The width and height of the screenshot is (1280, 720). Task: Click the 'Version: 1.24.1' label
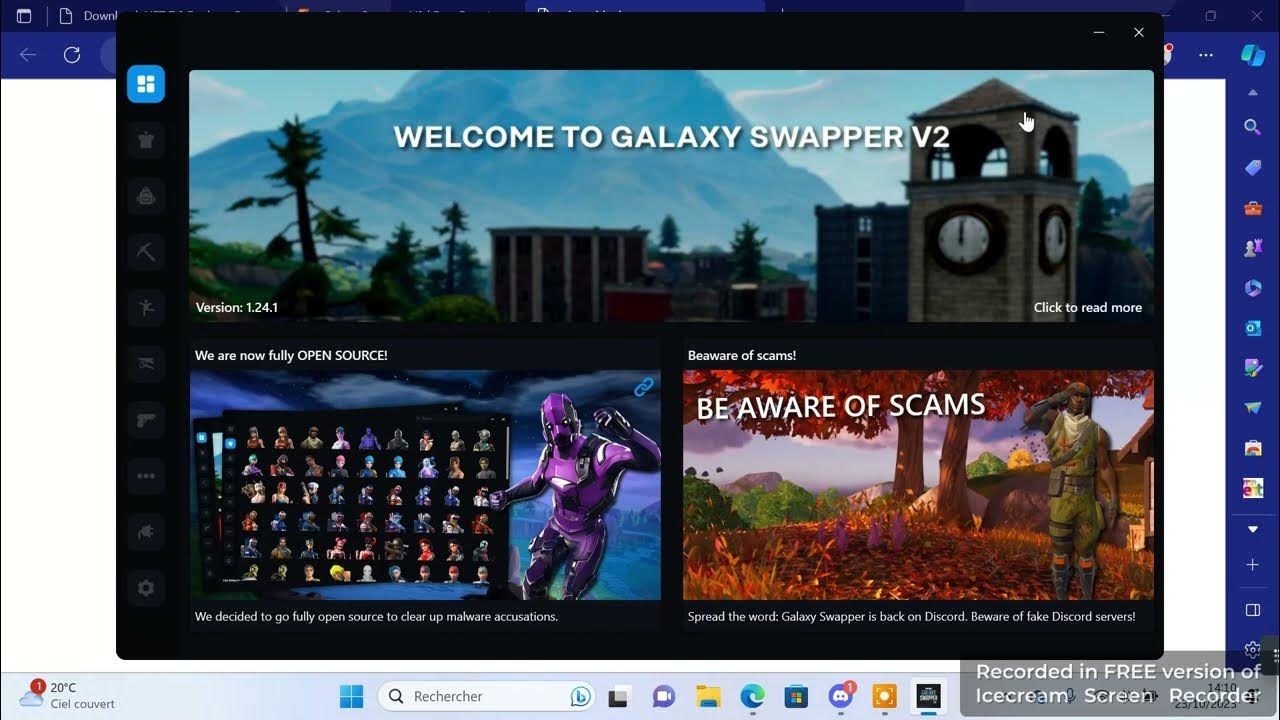coord(237,307)
